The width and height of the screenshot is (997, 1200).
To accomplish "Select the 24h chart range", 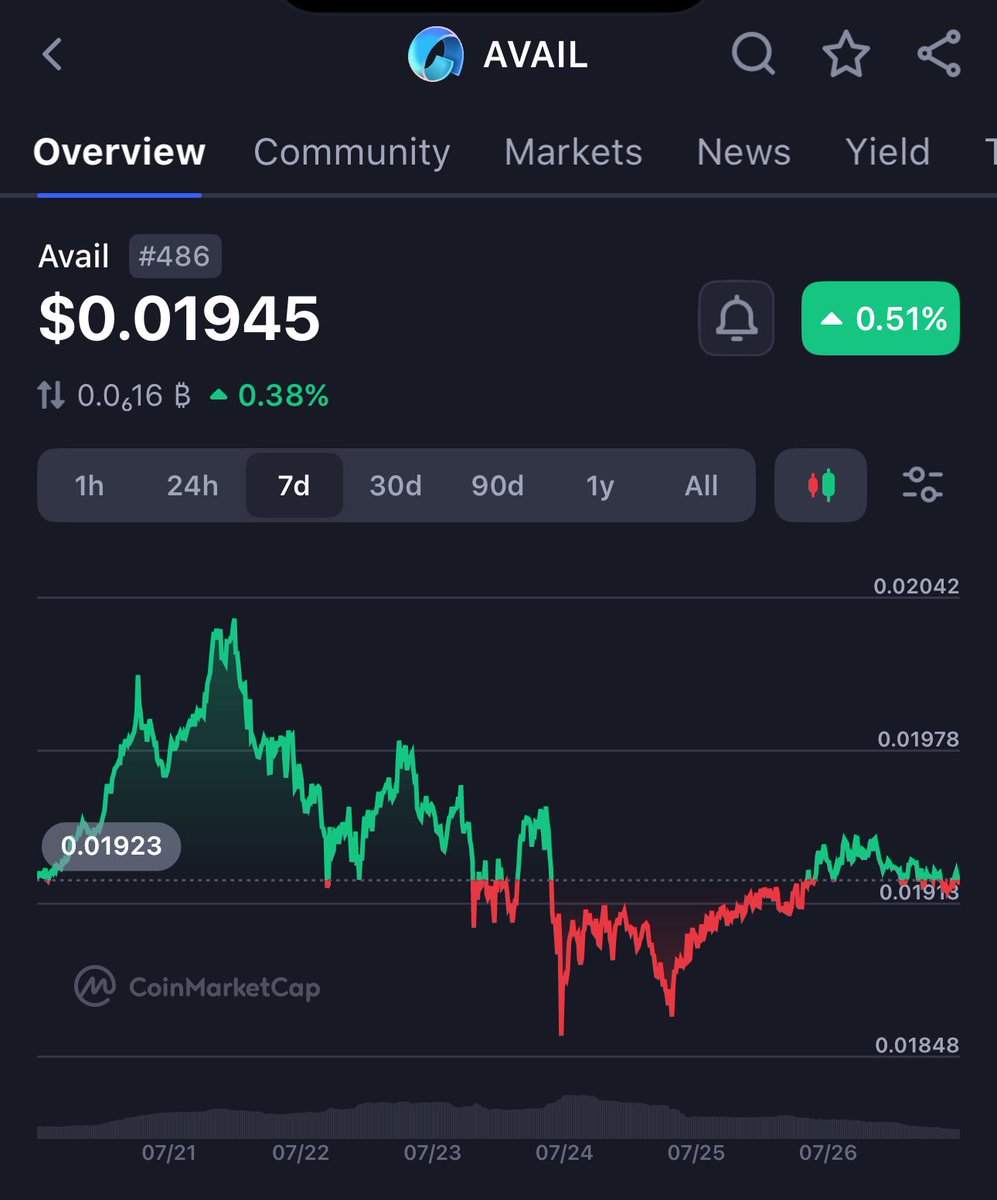I will (x=192, y=486).
